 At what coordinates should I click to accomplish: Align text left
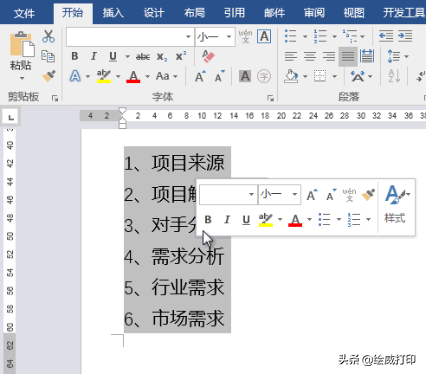click(x=291, y=56)
